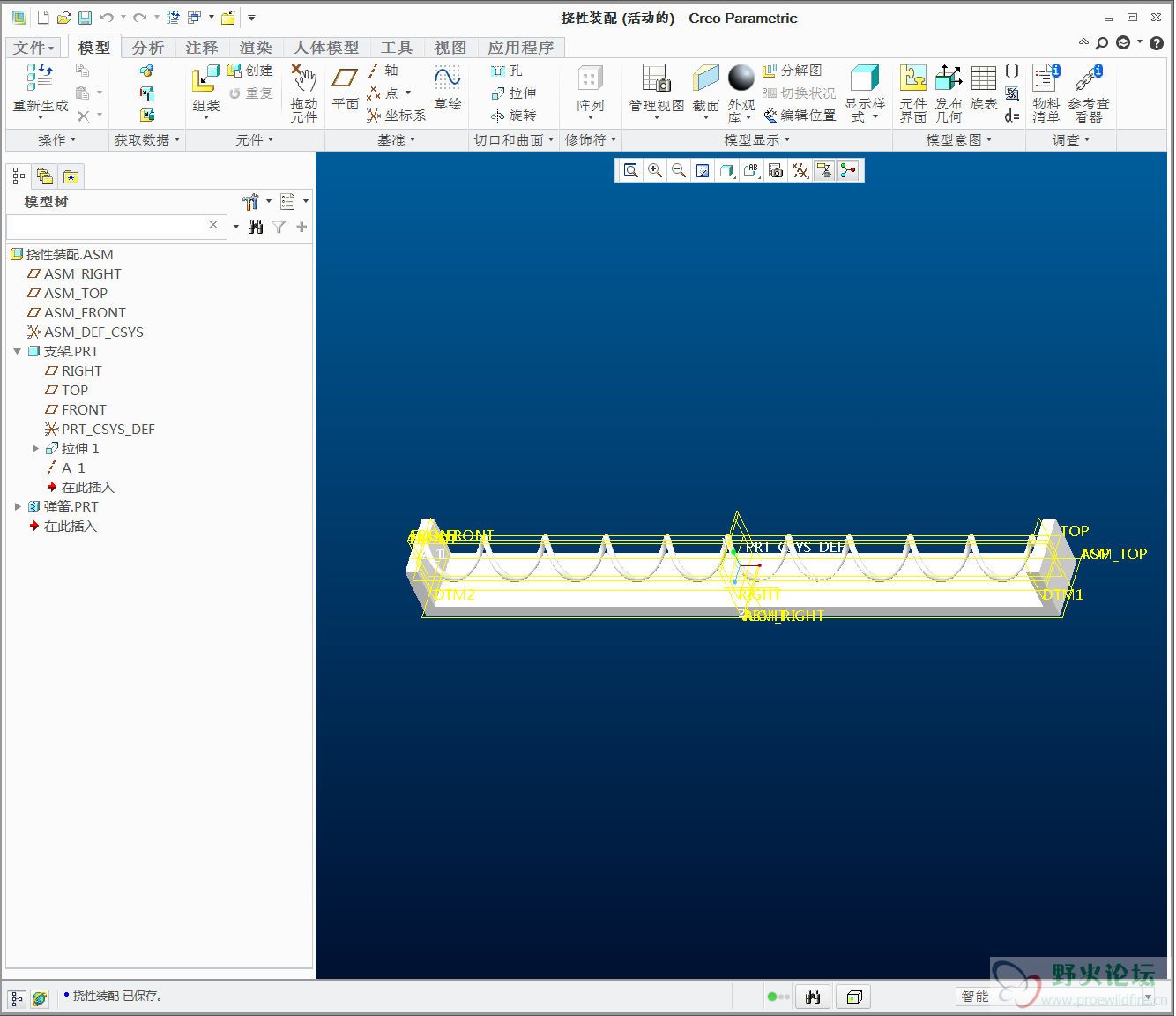Select the 拖动元件 drag components tool

point(304,81)
